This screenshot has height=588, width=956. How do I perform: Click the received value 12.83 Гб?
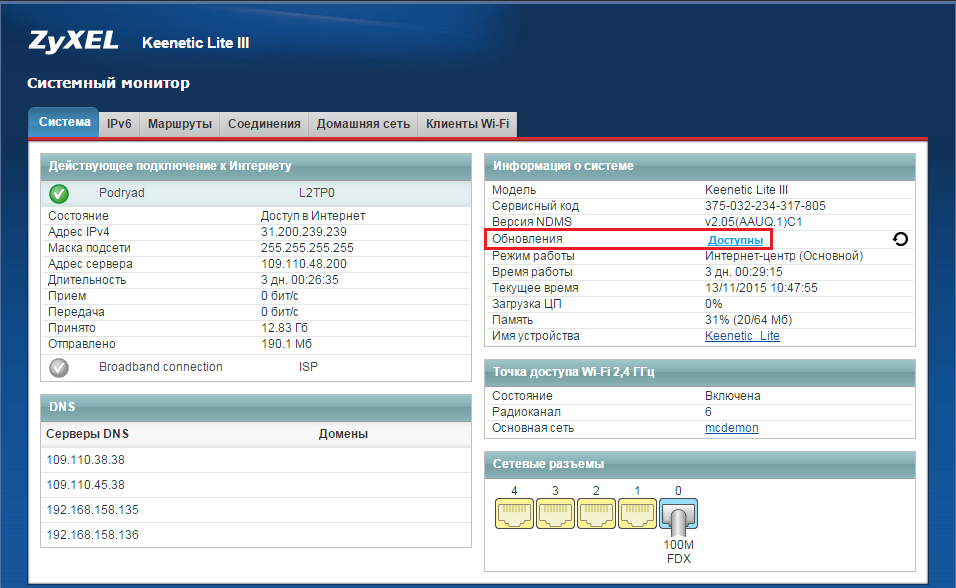point(285,328)
